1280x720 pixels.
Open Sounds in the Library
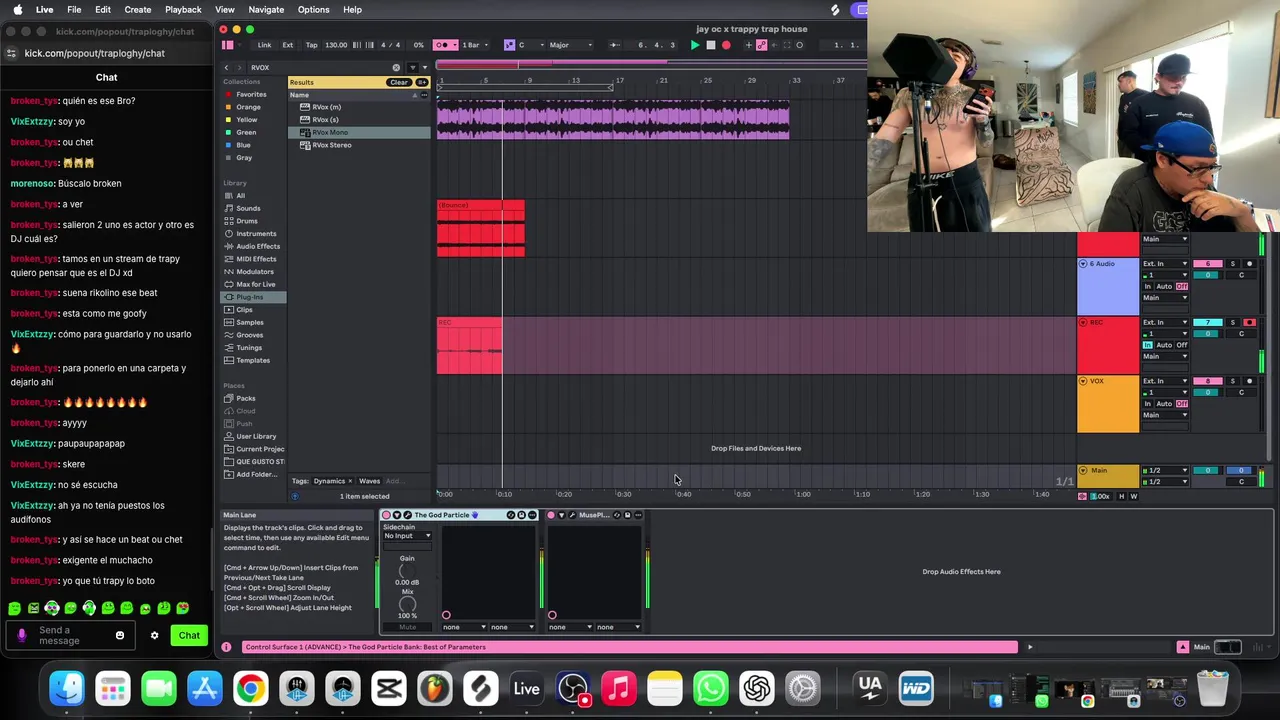(x=248, y=208)
